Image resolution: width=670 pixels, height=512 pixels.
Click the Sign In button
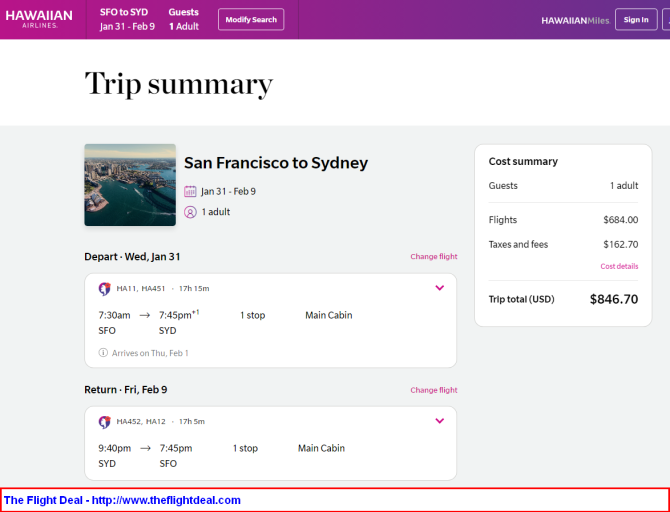tap(636, 20)
